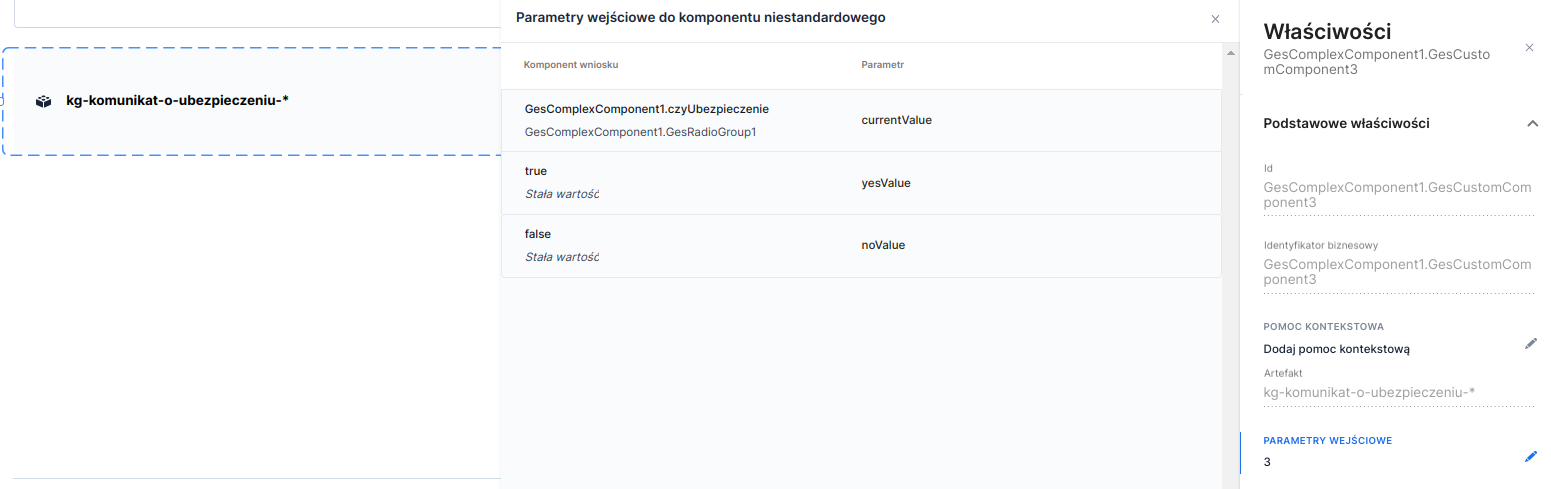Screen dimensions: 1551x489
Task: Select the kg-komunikat-o-ubezpieczeniu component label
Action: 177,100
